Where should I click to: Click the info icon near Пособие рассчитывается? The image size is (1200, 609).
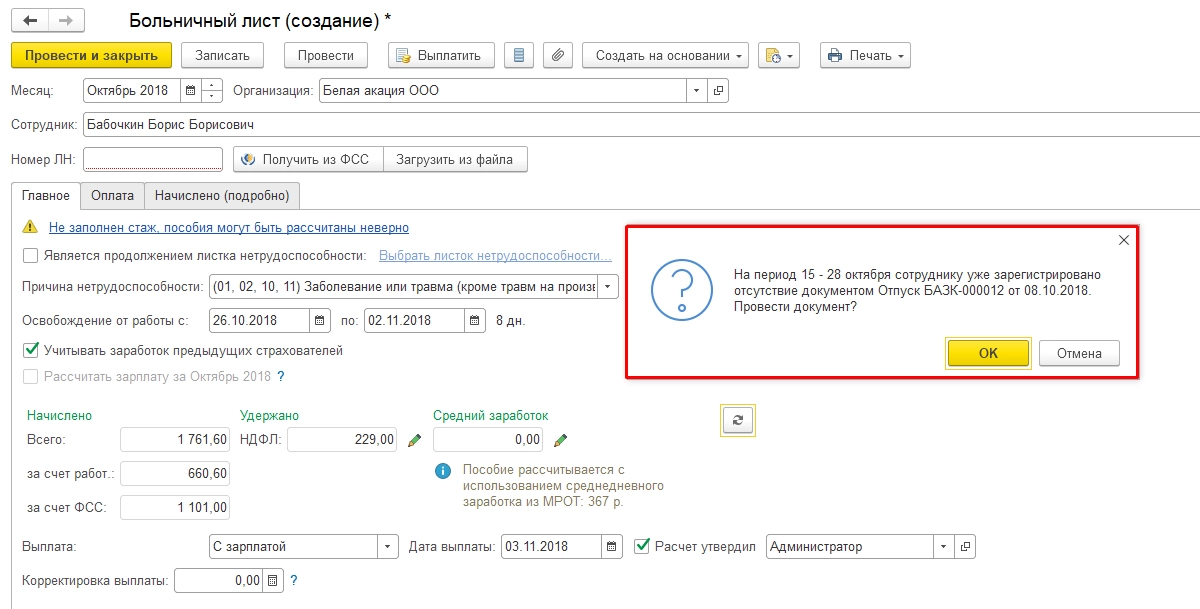(442, 470)
